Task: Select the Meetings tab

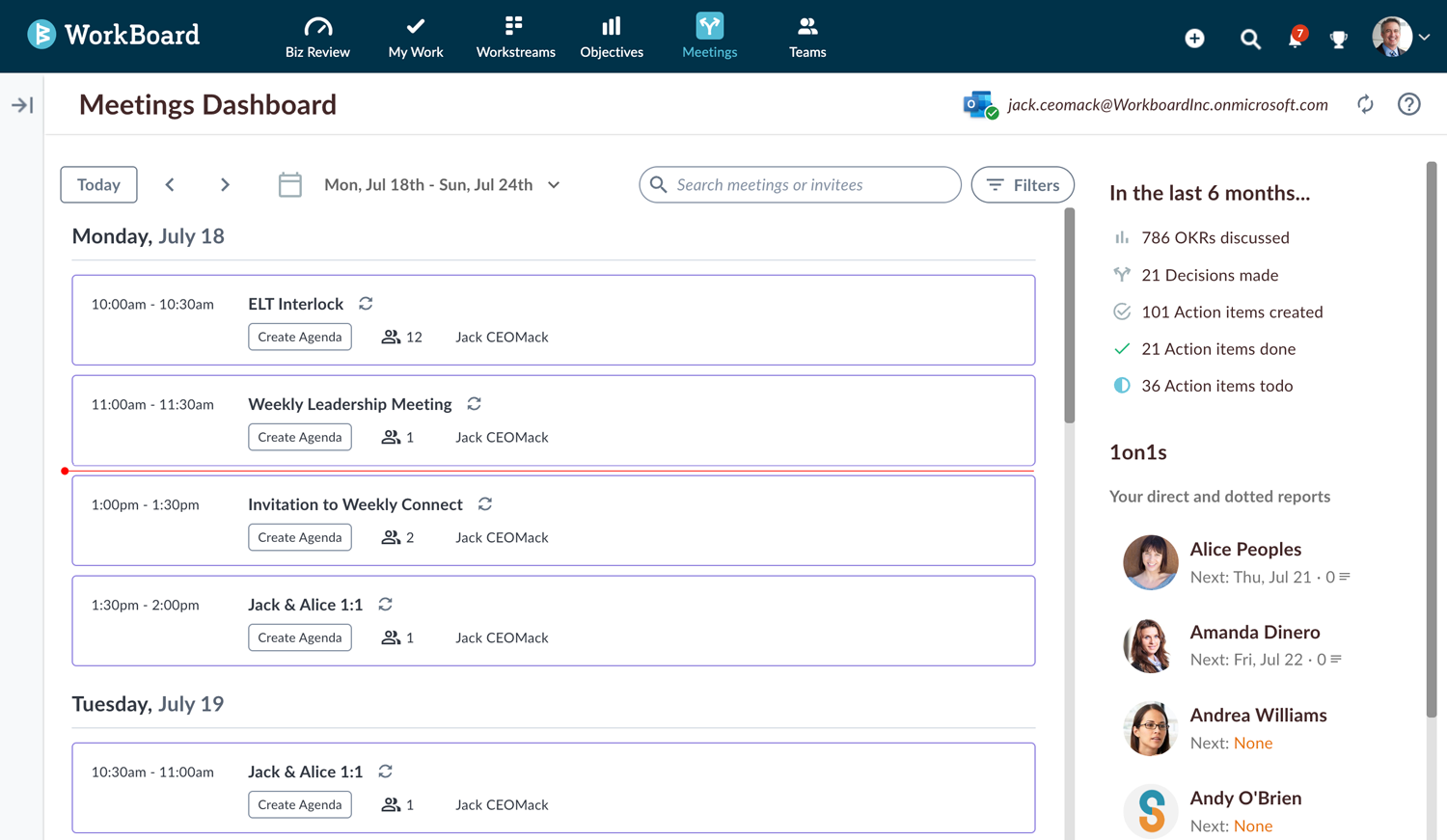Action: 710,38
